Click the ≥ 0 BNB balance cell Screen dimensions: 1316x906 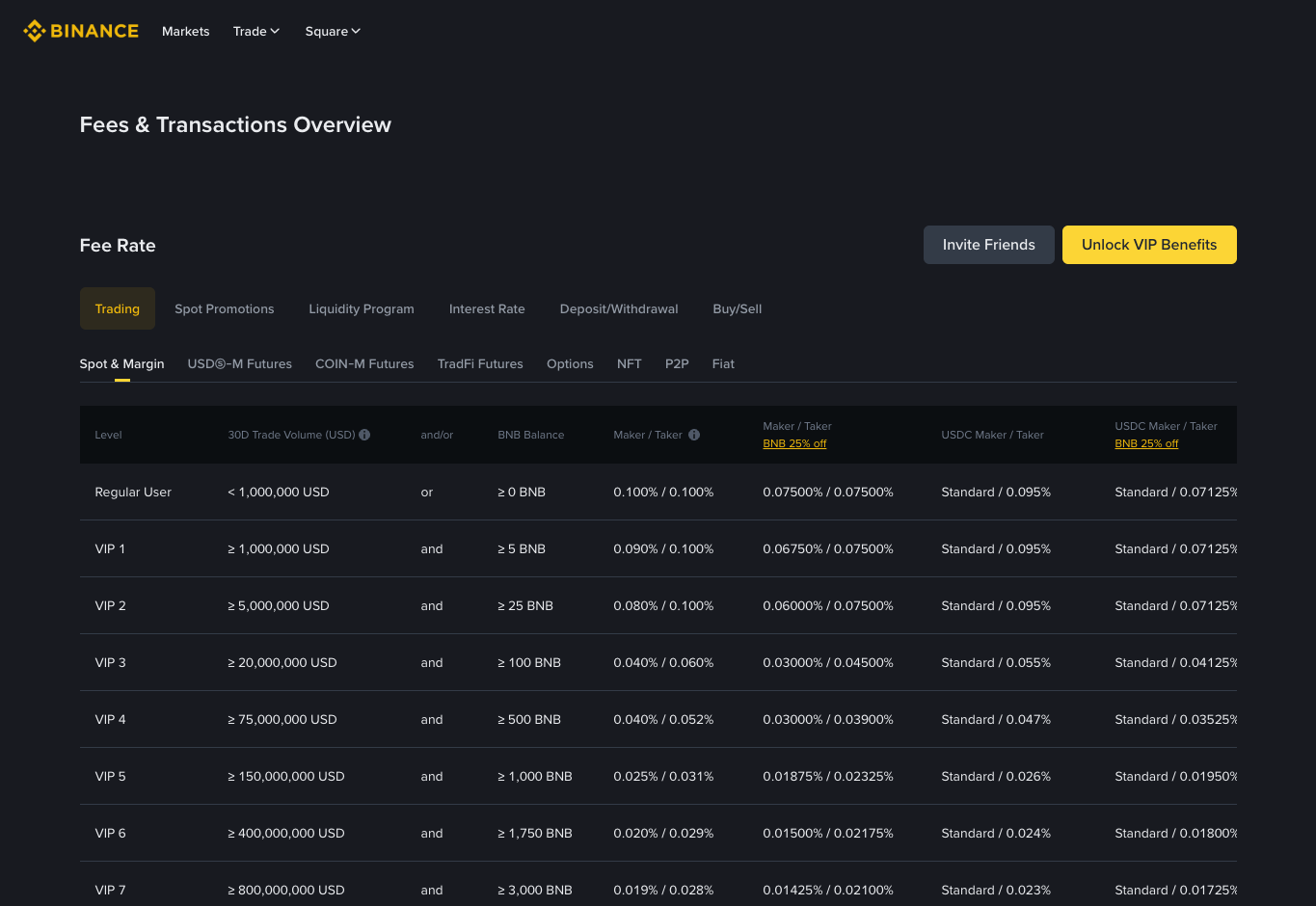tap(522, 493)
